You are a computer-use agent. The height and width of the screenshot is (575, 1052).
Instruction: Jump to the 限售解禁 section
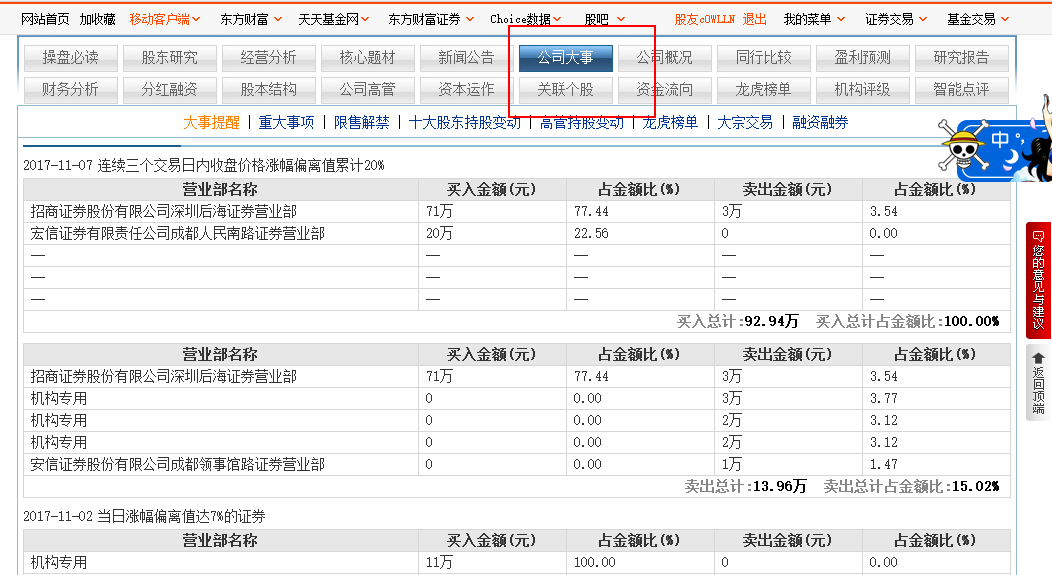pos(362,123)
